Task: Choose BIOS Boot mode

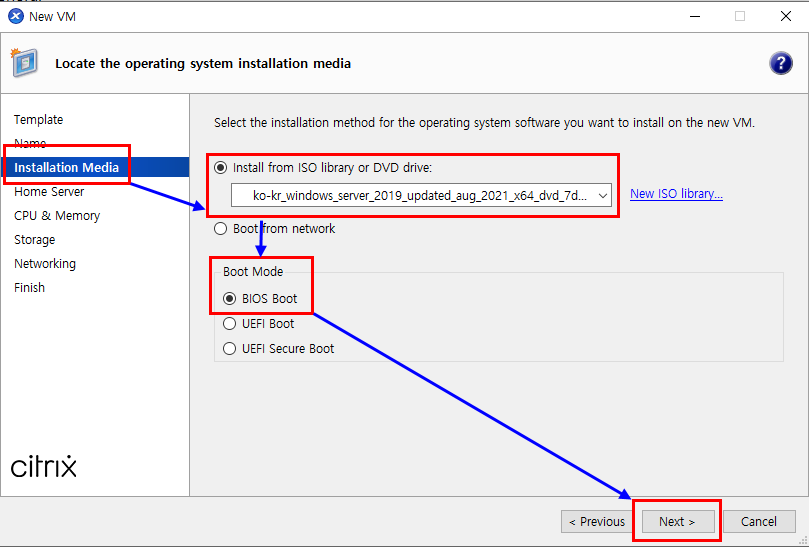Action: (x=260, y=299)
